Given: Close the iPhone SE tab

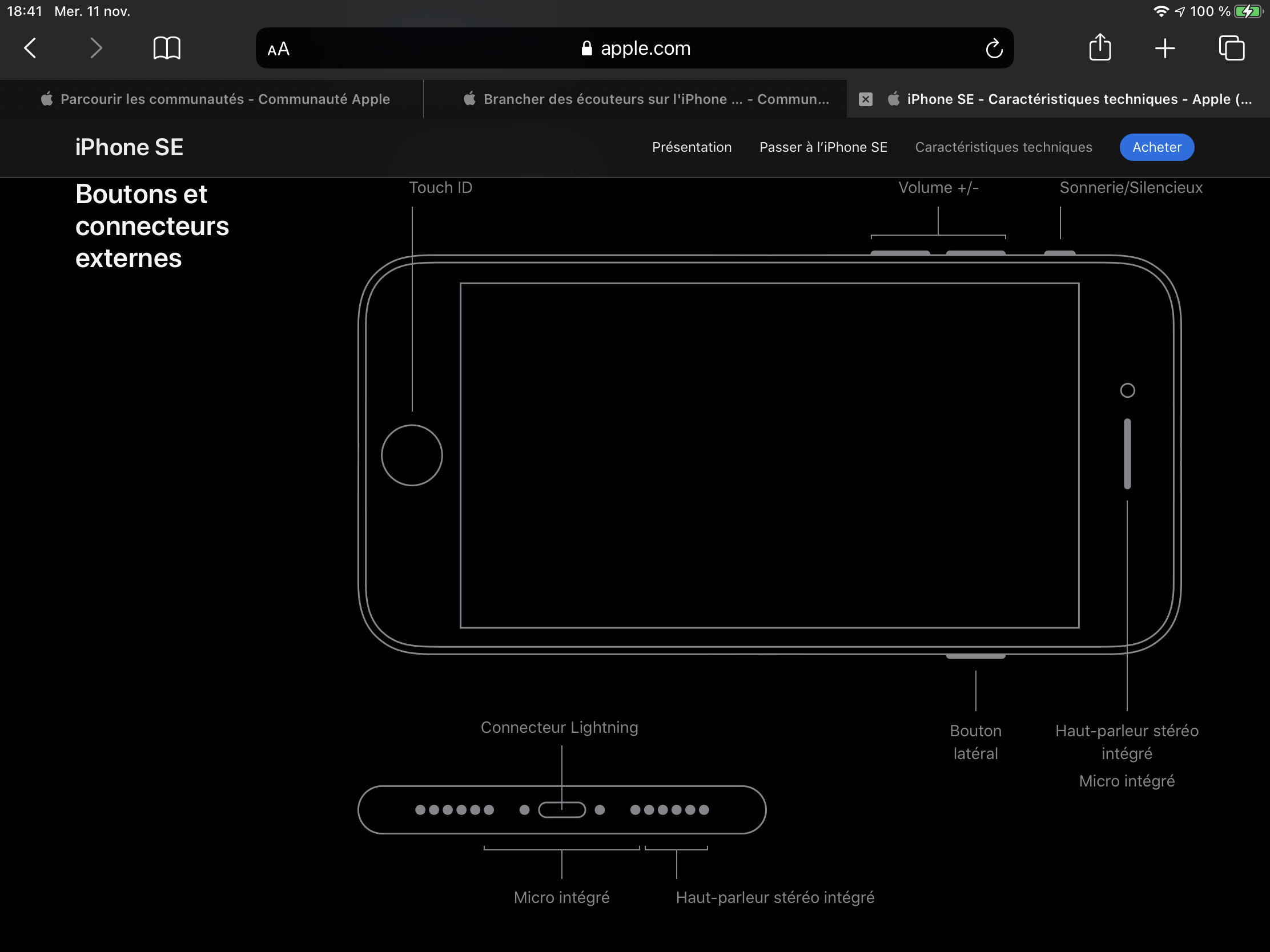Looking at the screenshot, I should click(865, 99).
